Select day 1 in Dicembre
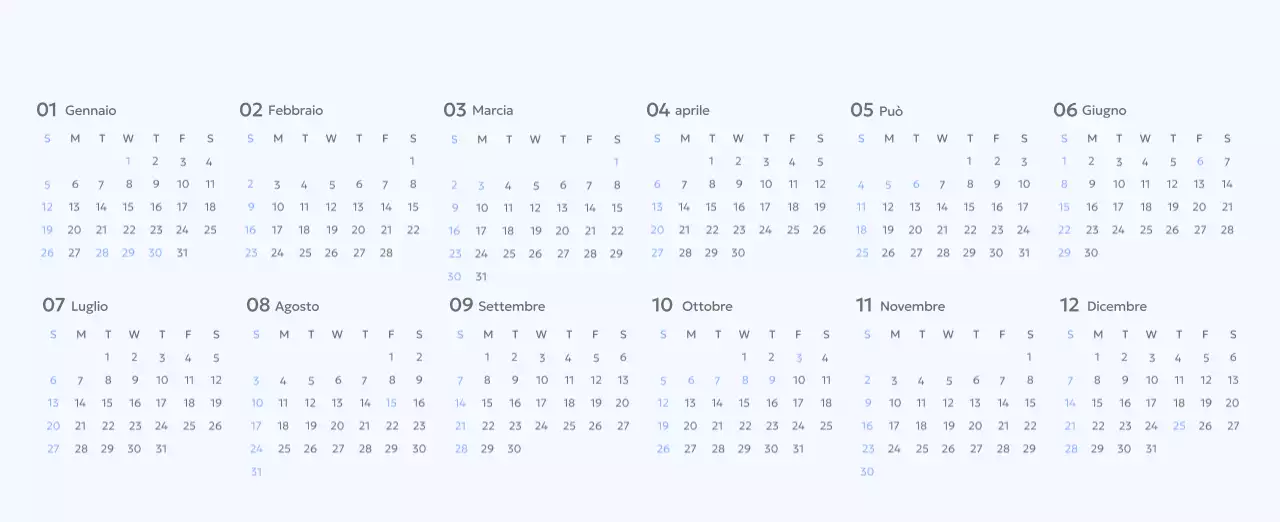Image resolution: width=1280 pixels, height=522 pixels. click(1097, 357)
